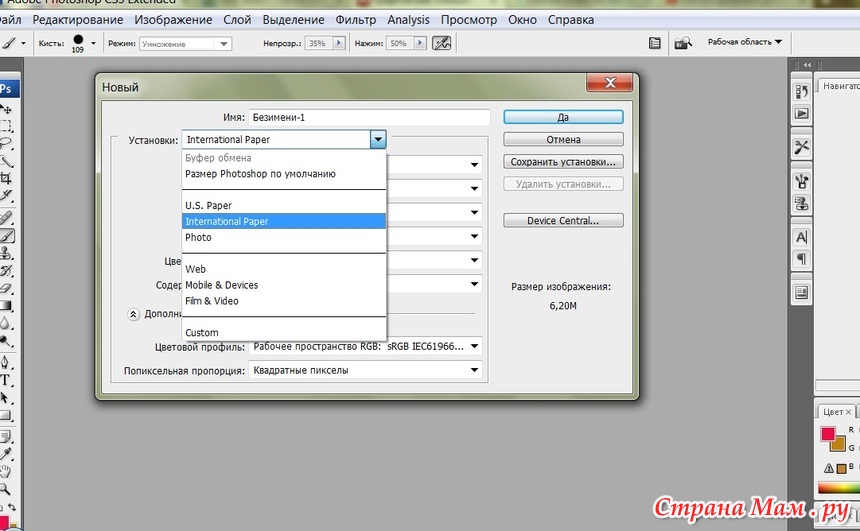Viewport: 860px width, 531px height.
Task: Open the Справка menu
Action: click(x=571, y=20)
